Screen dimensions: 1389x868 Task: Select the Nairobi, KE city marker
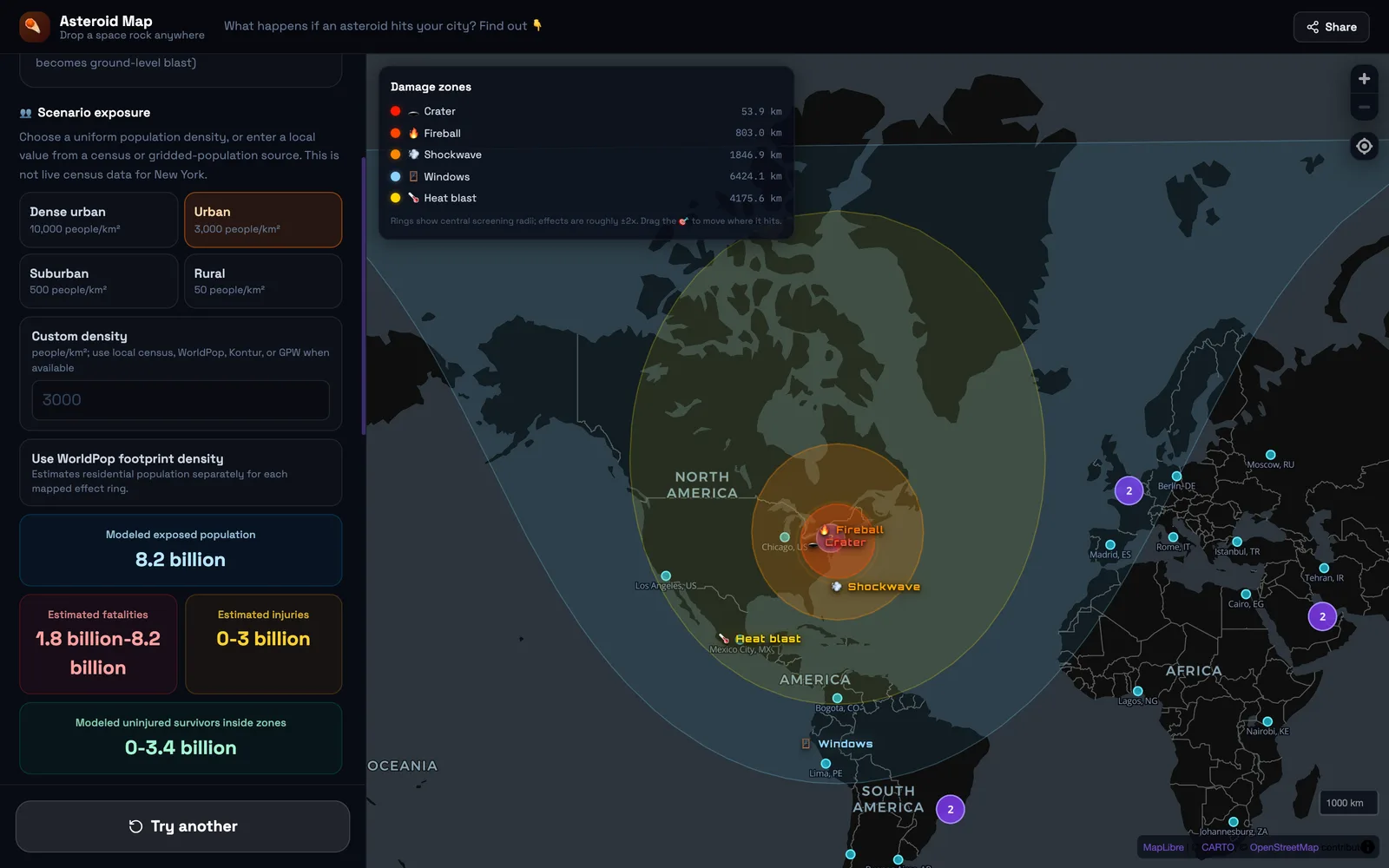click(x=1267, y=722)
